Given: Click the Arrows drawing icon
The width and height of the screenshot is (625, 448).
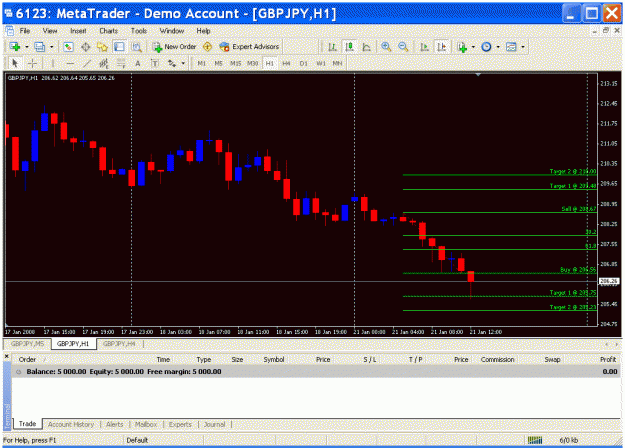Looking at the screenshot, I should (x=172, y=63).
